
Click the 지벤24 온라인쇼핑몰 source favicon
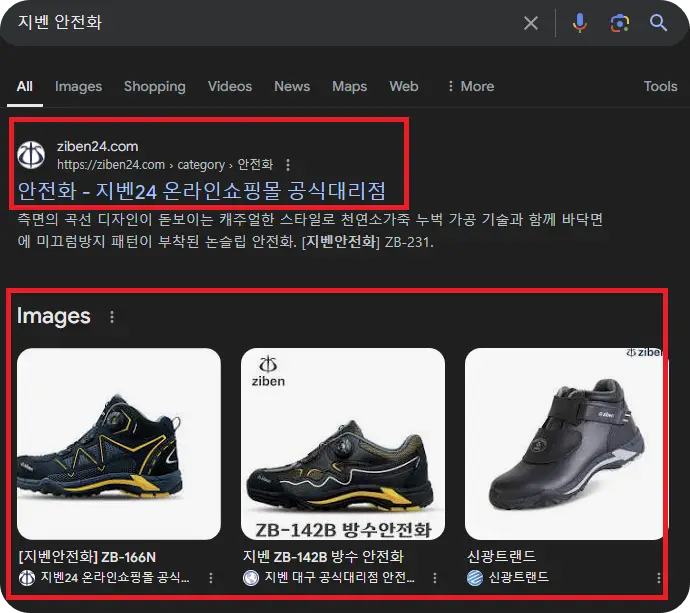[27, 578]
